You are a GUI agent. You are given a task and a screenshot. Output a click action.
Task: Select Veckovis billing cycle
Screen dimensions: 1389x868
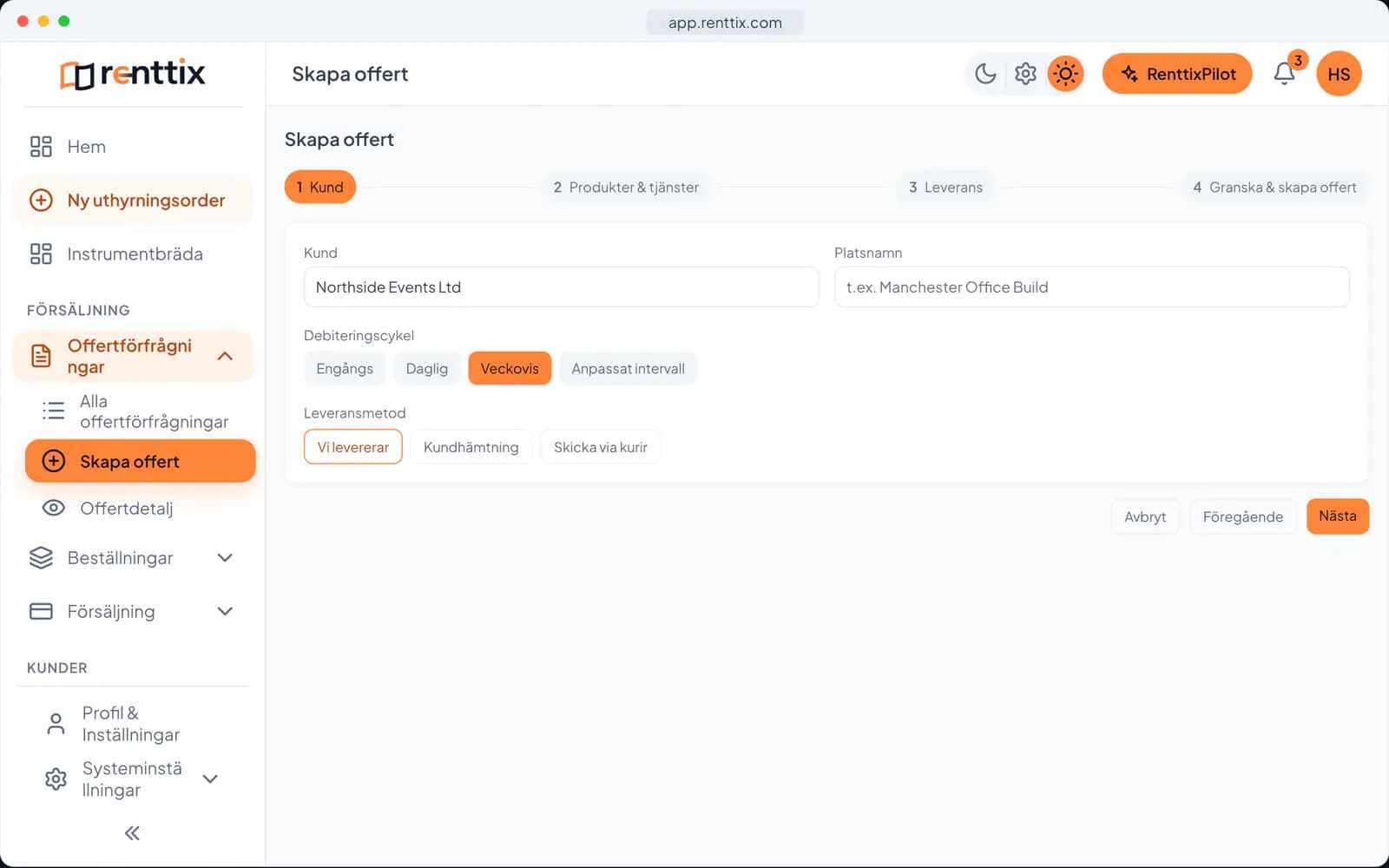pos(510,369)
